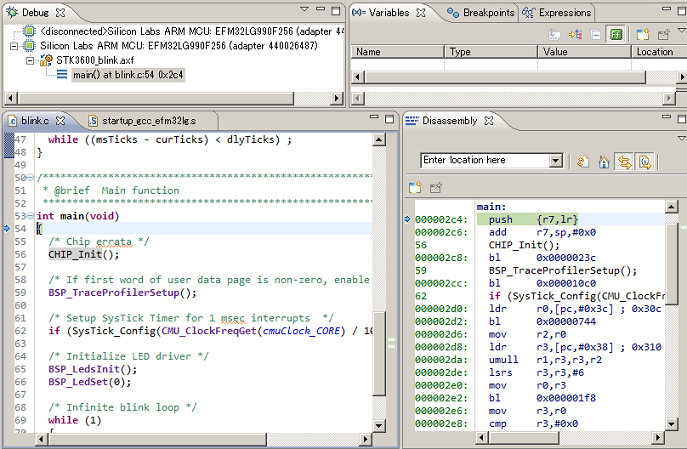
Task: Toggle Show Source in Disassembly
Action: (x=645, y=162)
